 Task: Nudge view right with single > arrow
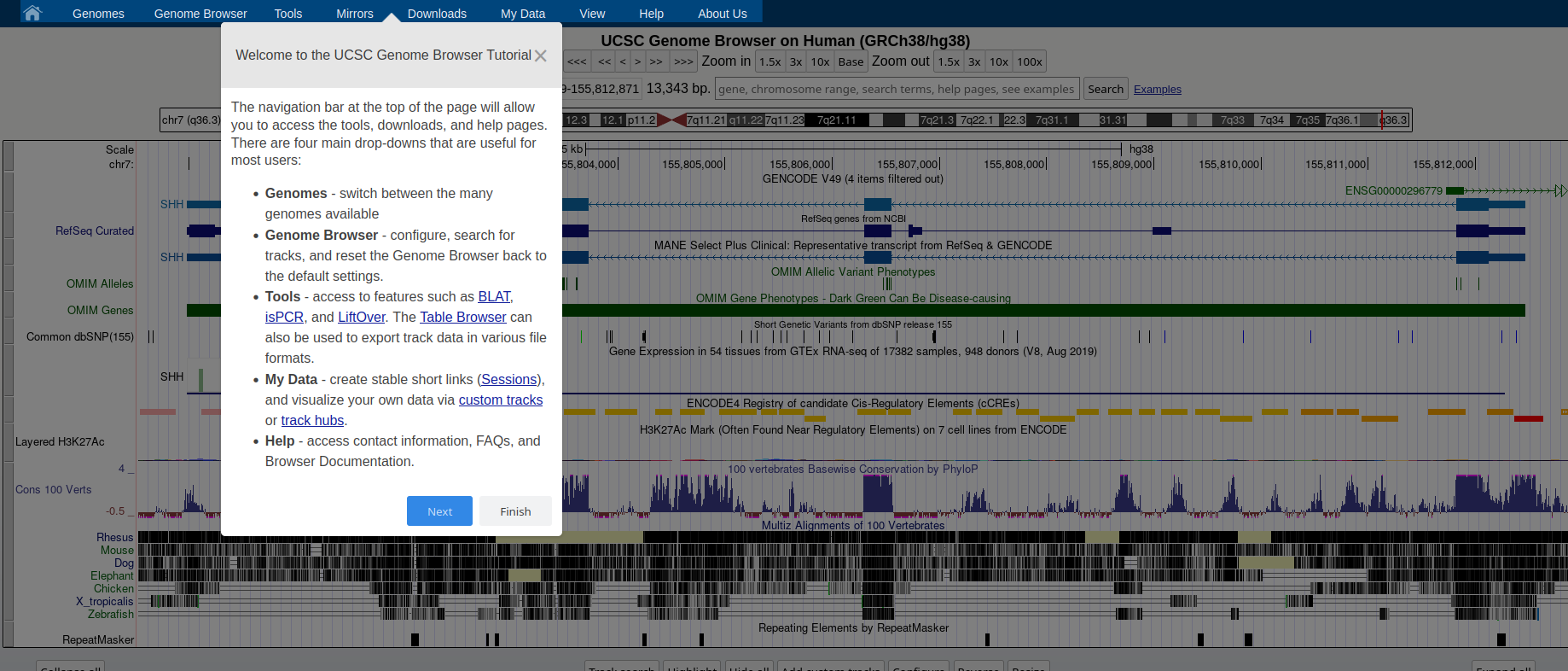637,61
